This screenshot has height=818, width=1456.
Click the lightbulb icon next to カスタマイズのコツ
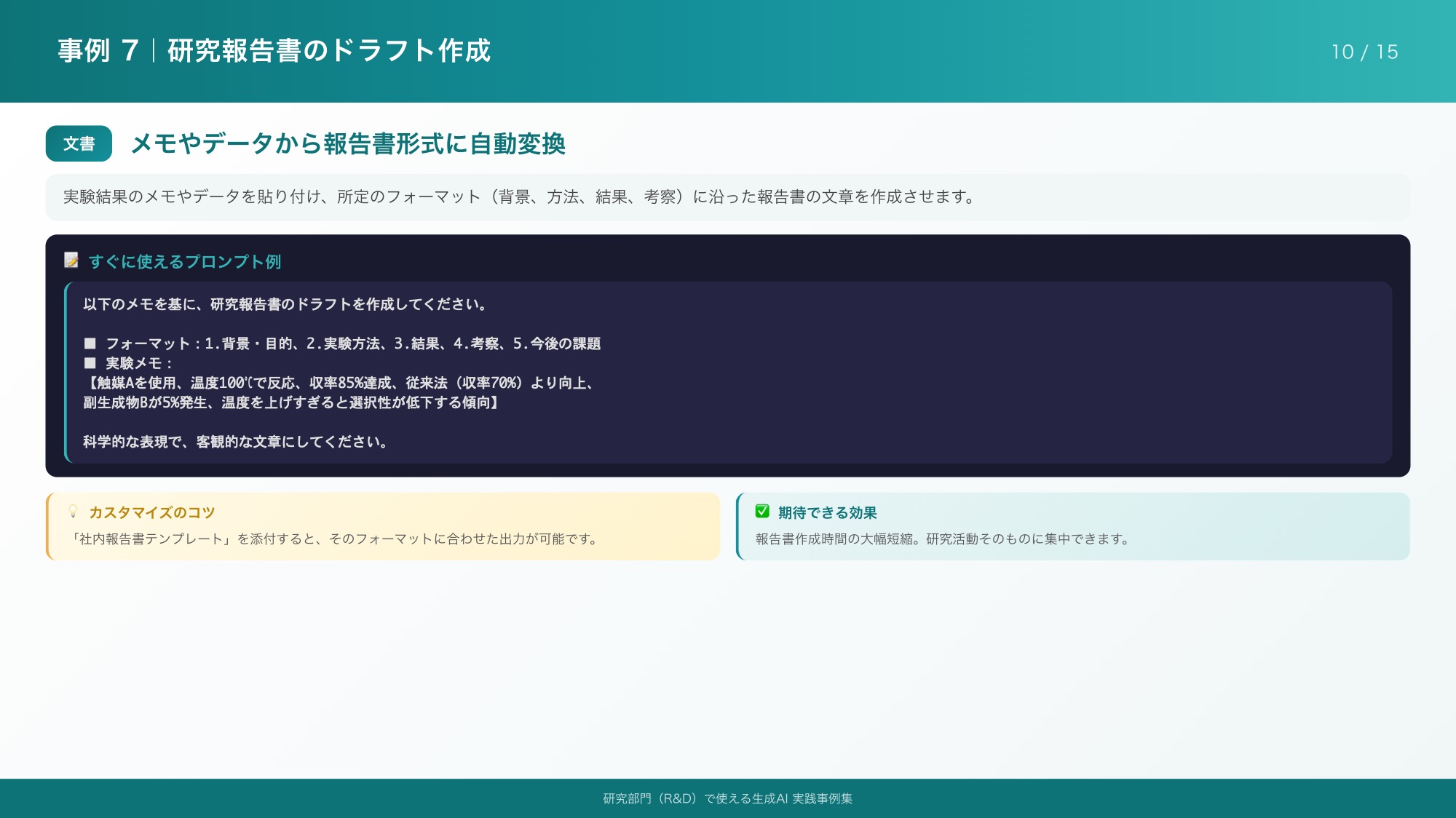pos(73,512)
